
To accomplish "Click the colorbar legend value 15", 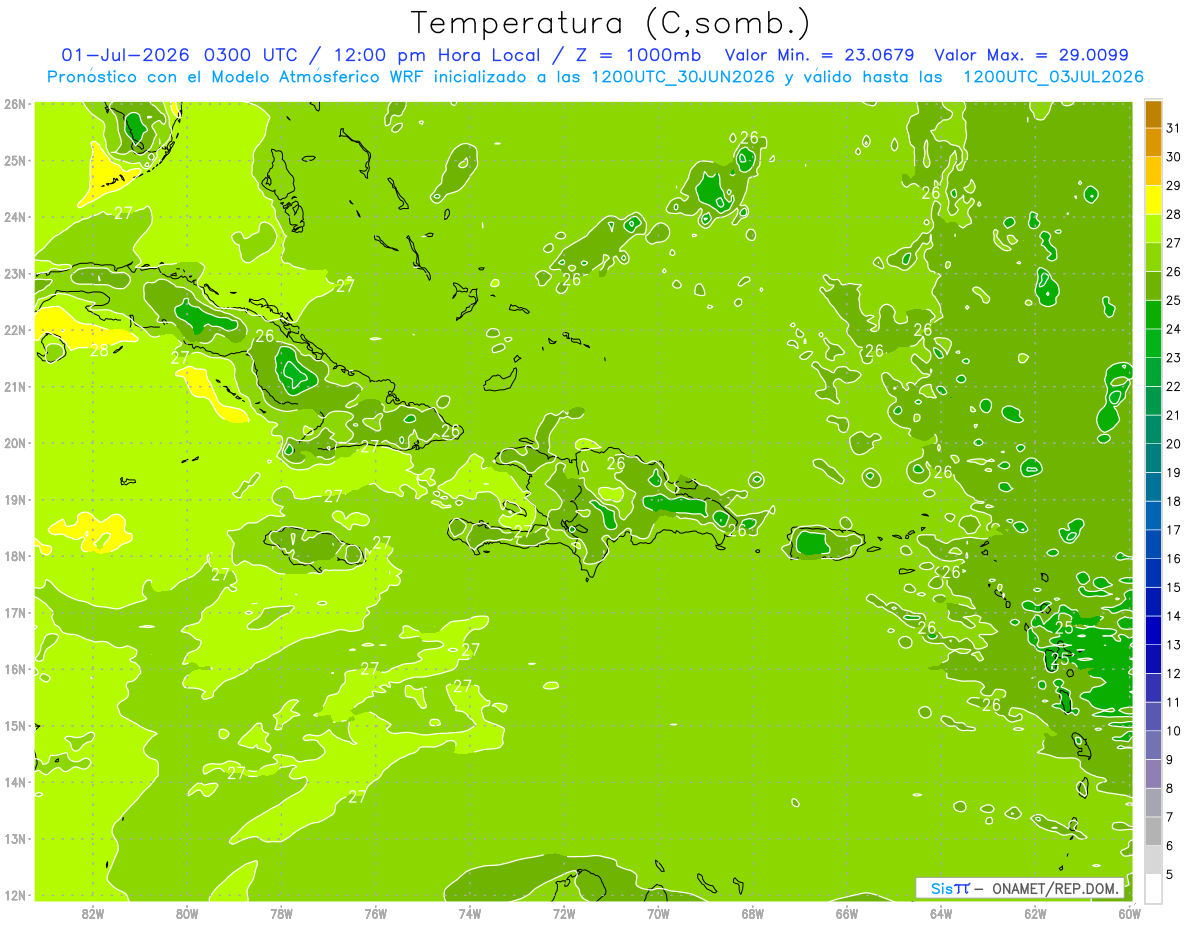I will tap(1173, 587).
